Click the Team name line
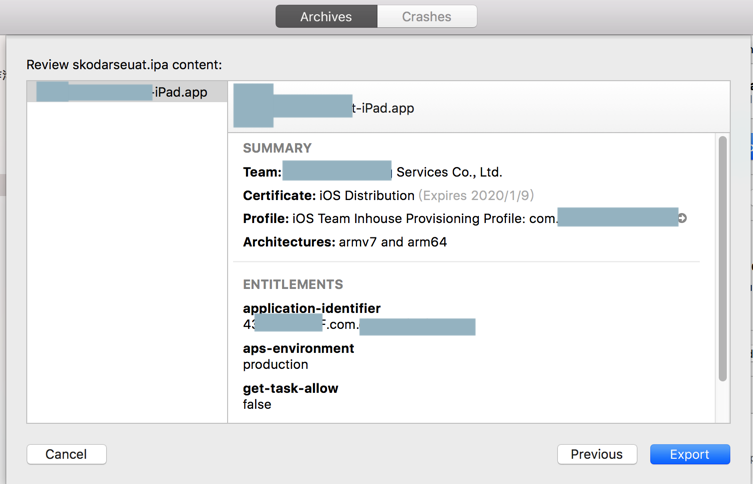The image size is (753, 484). click(x=372, y=172)
